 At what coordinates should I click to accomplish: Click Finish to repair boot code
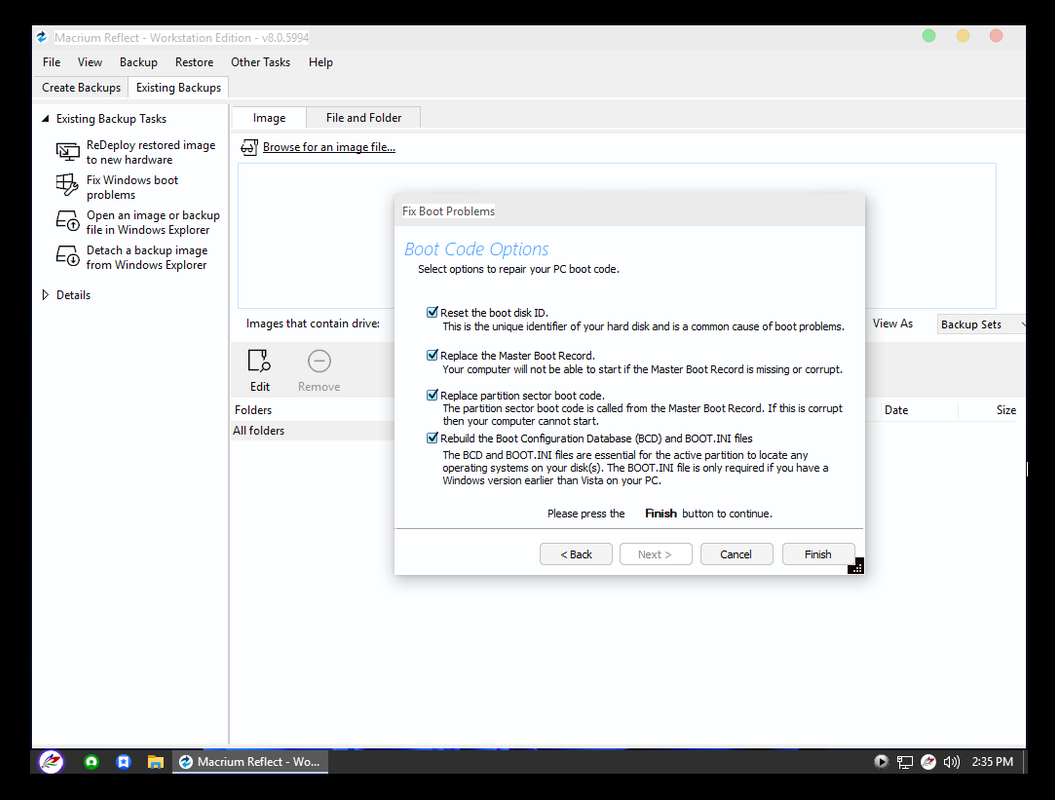tap(818, 554)
